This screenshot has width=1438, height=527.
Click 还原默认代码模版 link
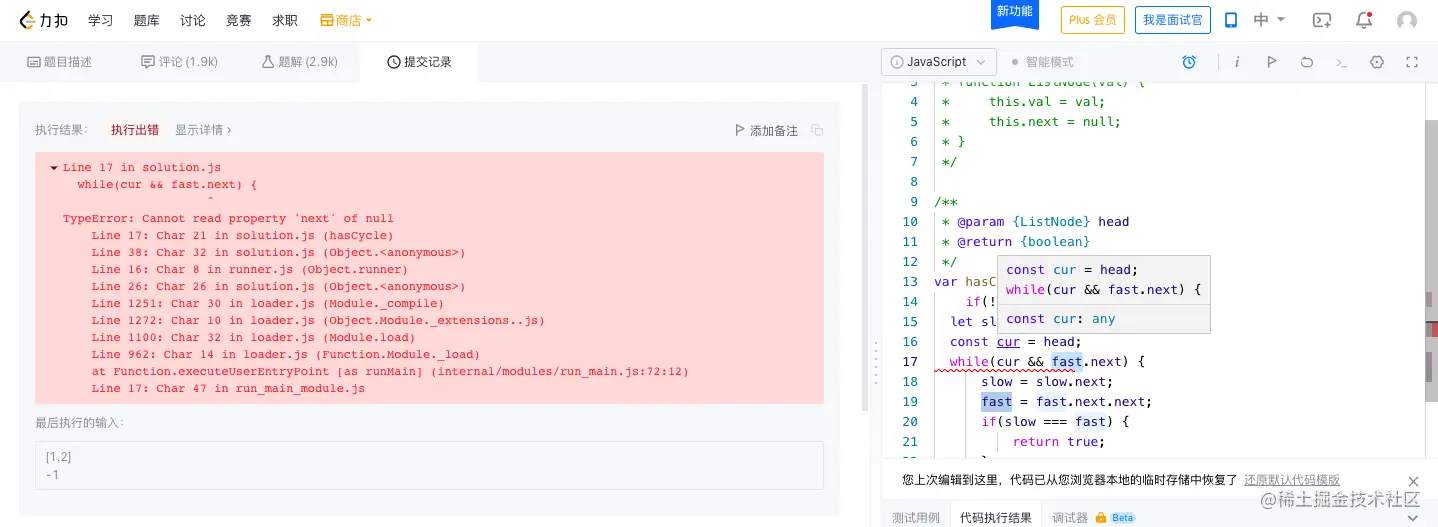pyautogui.click(x=1291, y=480)
